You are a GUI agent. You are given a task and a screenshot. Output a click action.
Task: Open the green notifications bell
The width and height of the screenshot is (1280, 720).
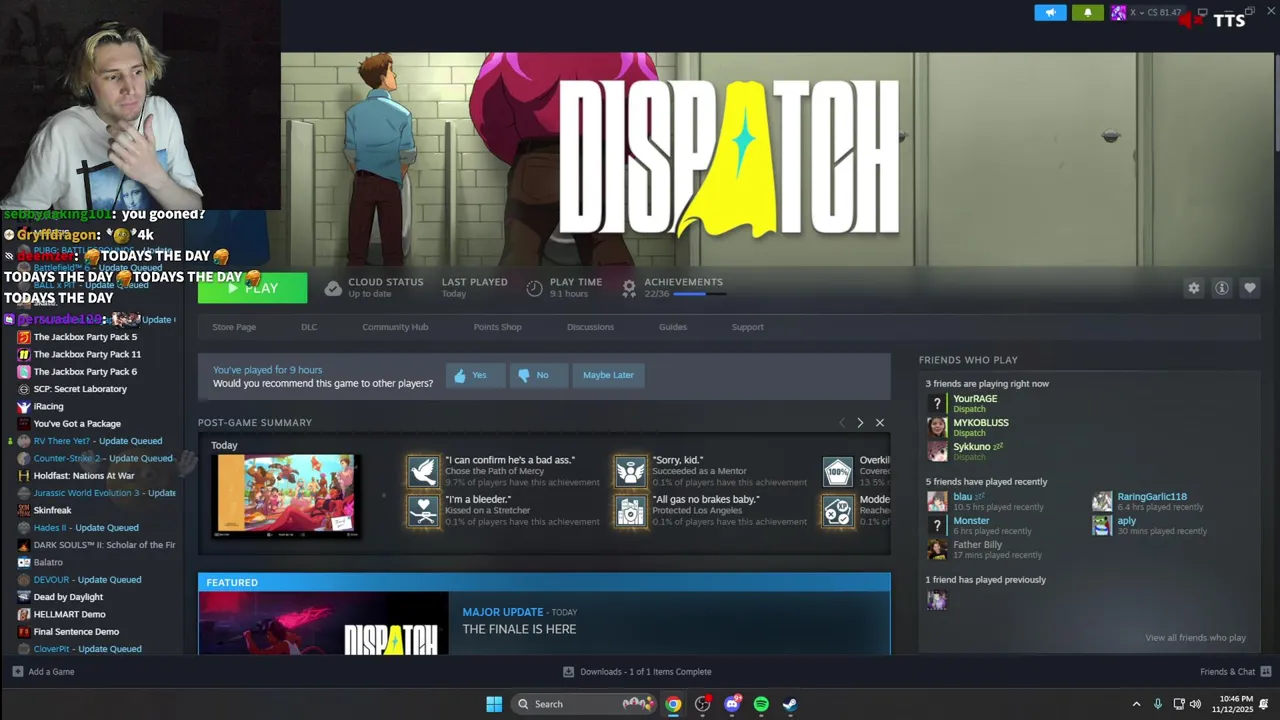(x=1088, y=13)
